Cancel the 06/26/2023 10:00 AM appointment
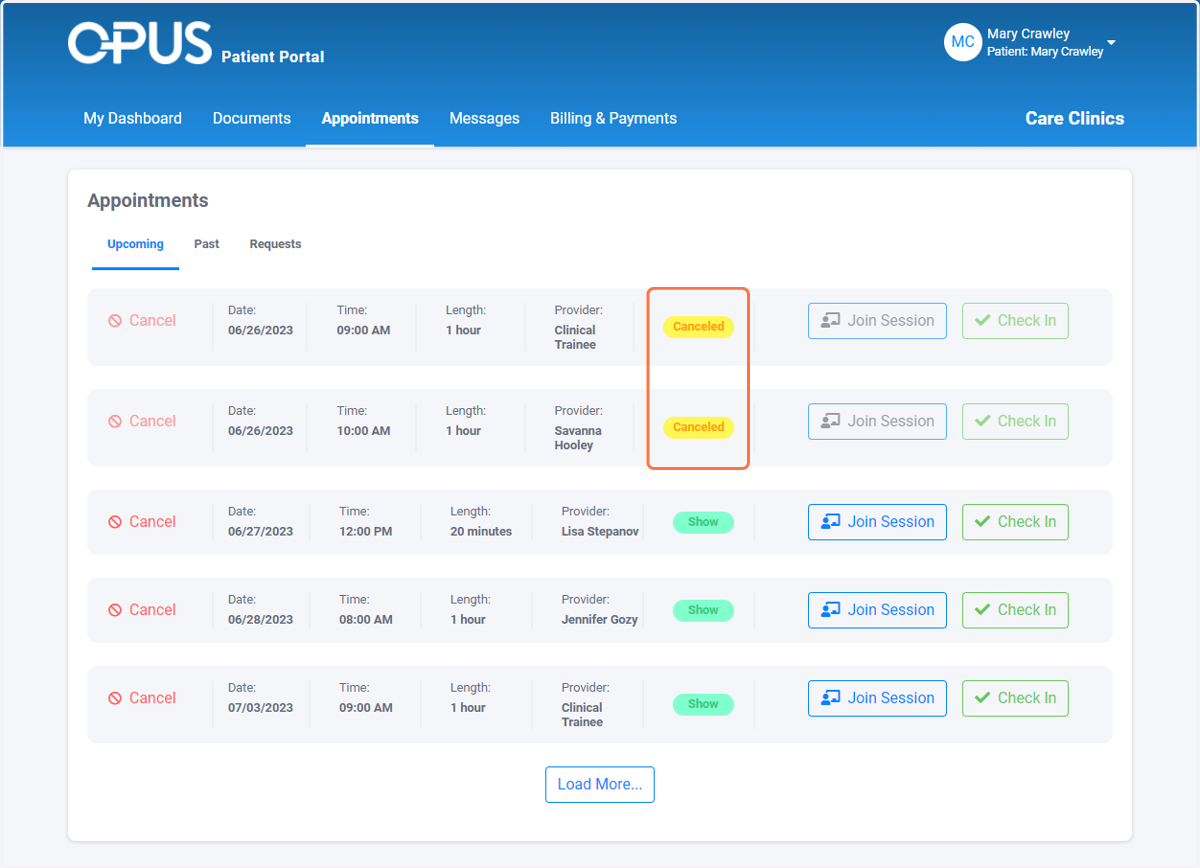 142,421
